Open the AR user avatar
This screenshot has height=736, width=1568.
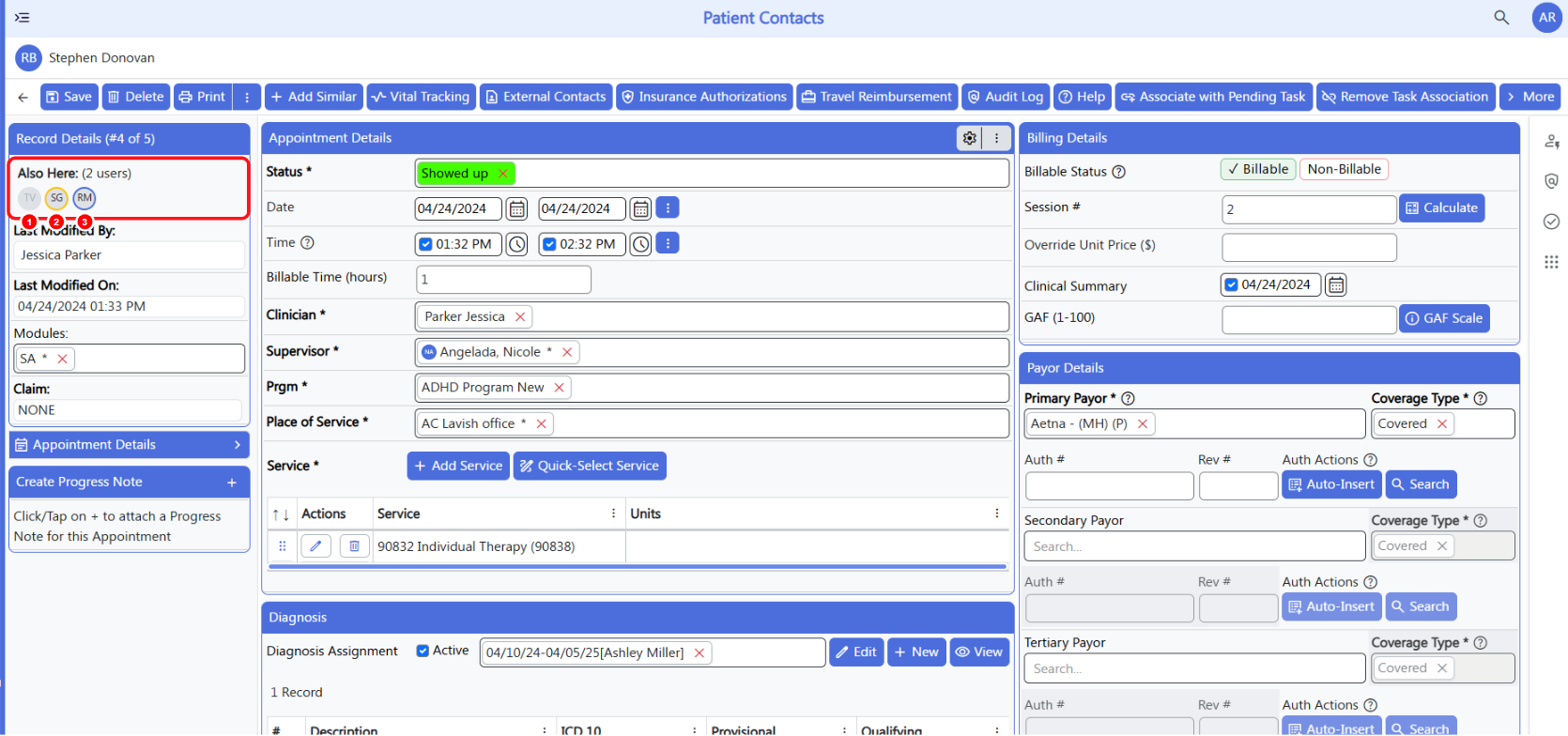tap(1546, 17)
